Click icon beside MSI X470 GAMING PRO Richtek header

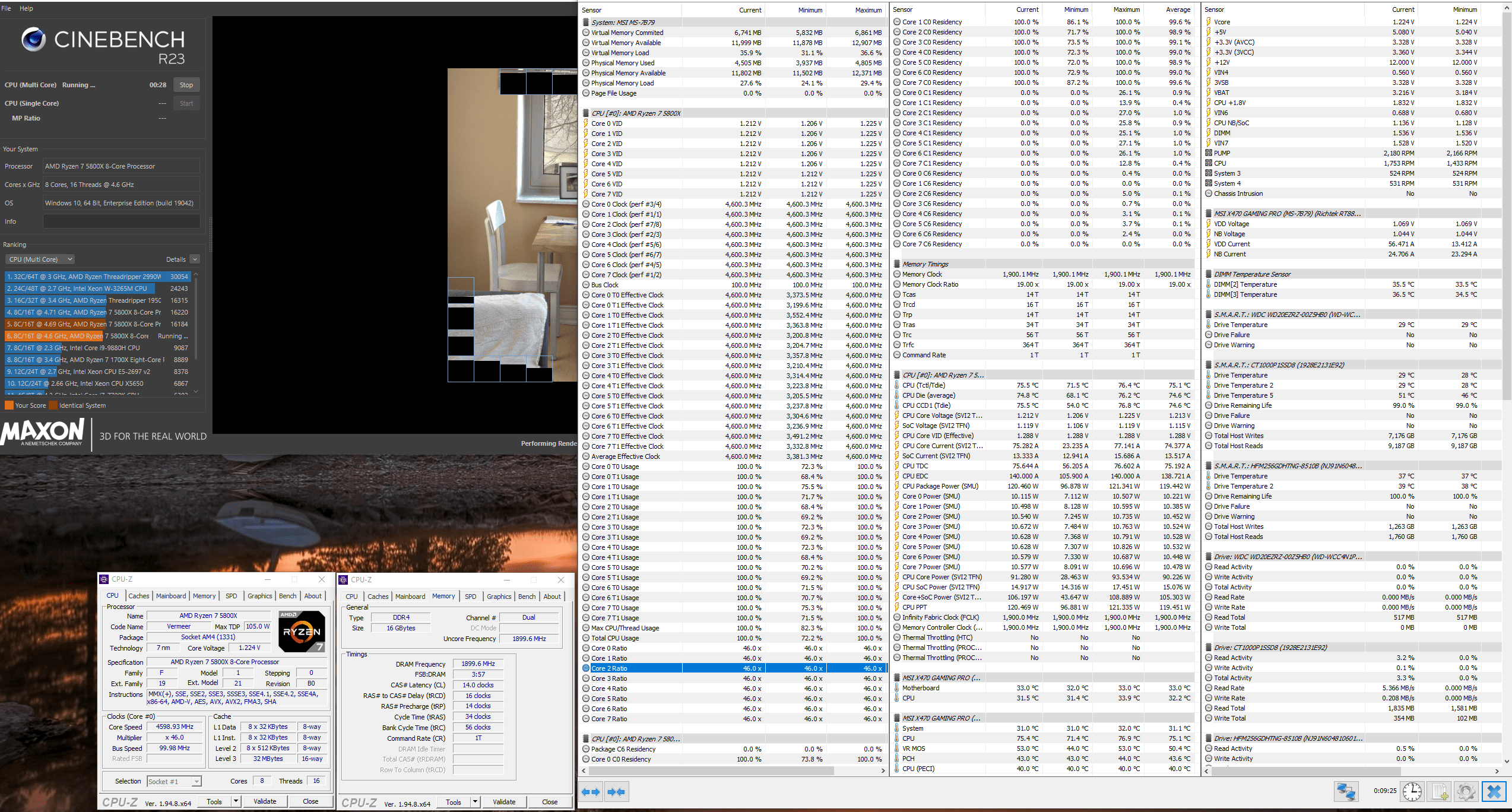click(x=1209, y=214)
